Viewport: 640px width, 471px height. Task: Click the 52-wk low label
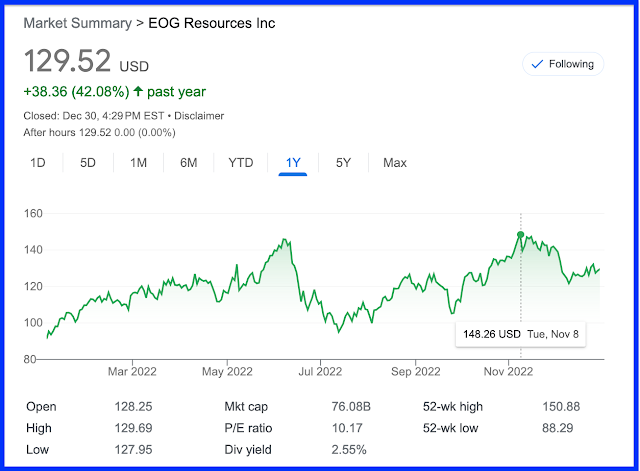tap(450, 428)
